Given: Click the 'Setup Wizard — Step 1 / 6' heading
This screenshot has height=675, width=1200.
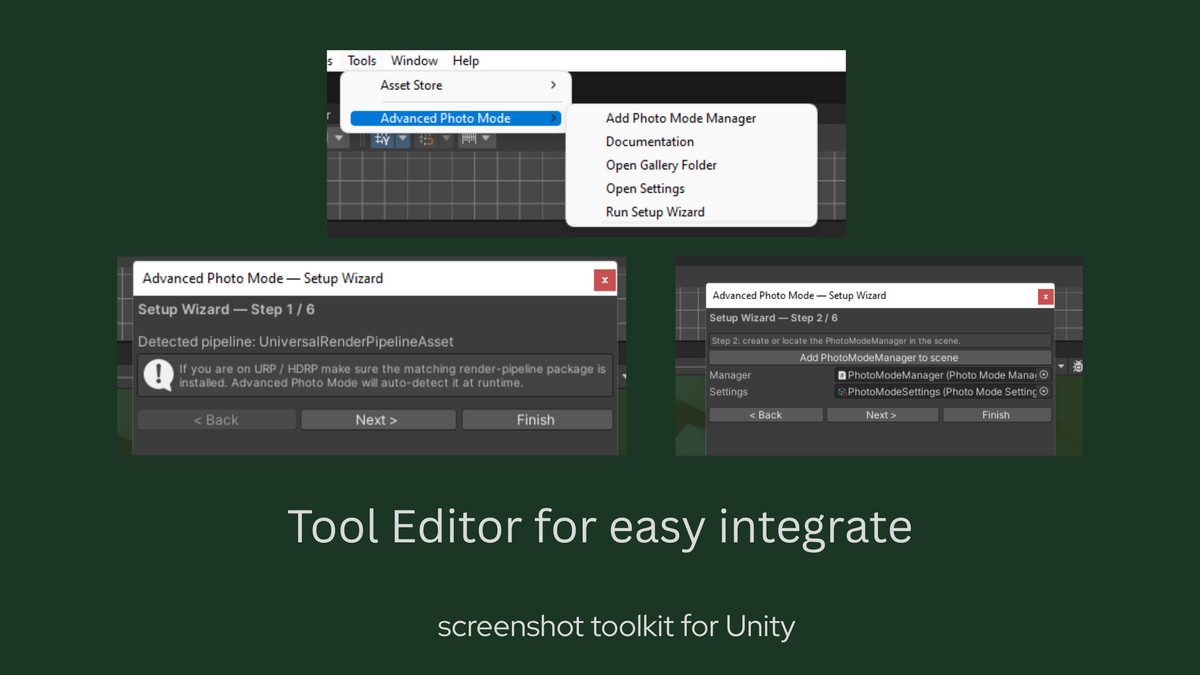Looking at the screenshot, I should (226, 310).
